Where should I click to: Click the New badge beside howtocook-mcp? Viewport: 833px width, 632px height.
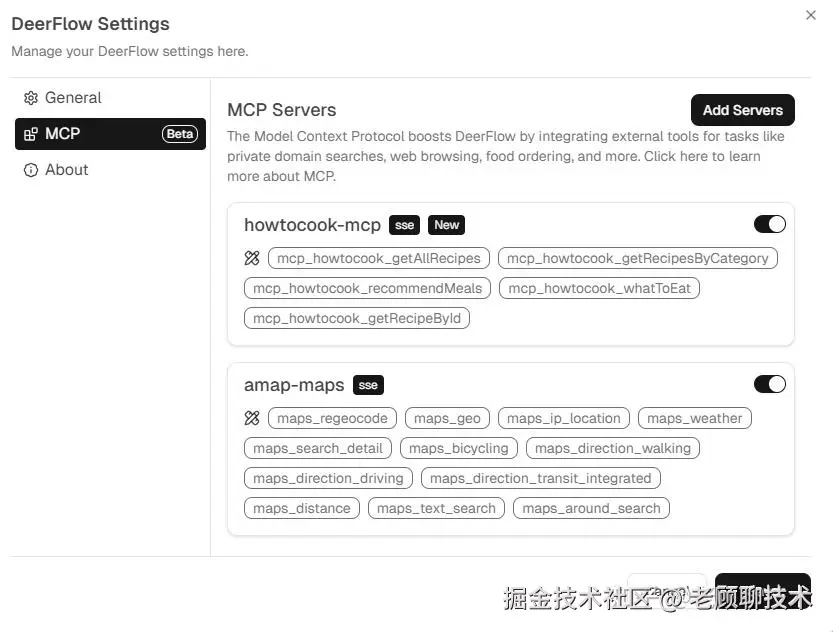click(446, 225)
